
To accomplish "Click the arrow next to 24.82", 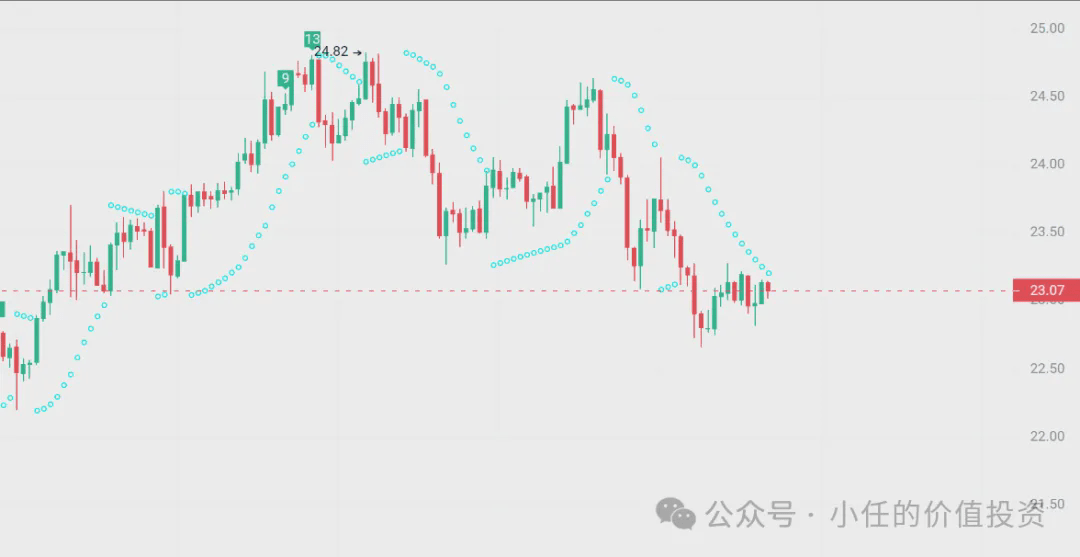I will coord(356,52).
